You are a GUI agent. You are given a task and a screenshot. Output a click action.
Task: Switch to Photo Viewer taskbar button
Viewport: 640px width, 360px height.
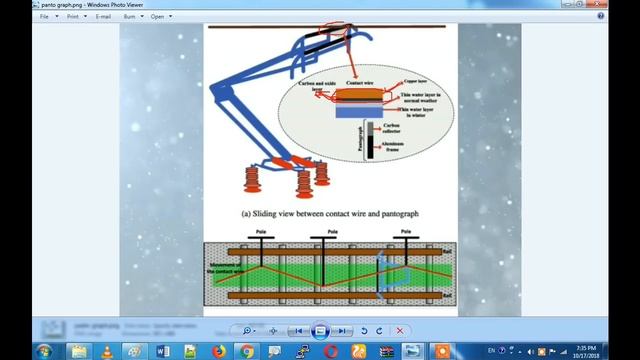[x=413, y=351]
